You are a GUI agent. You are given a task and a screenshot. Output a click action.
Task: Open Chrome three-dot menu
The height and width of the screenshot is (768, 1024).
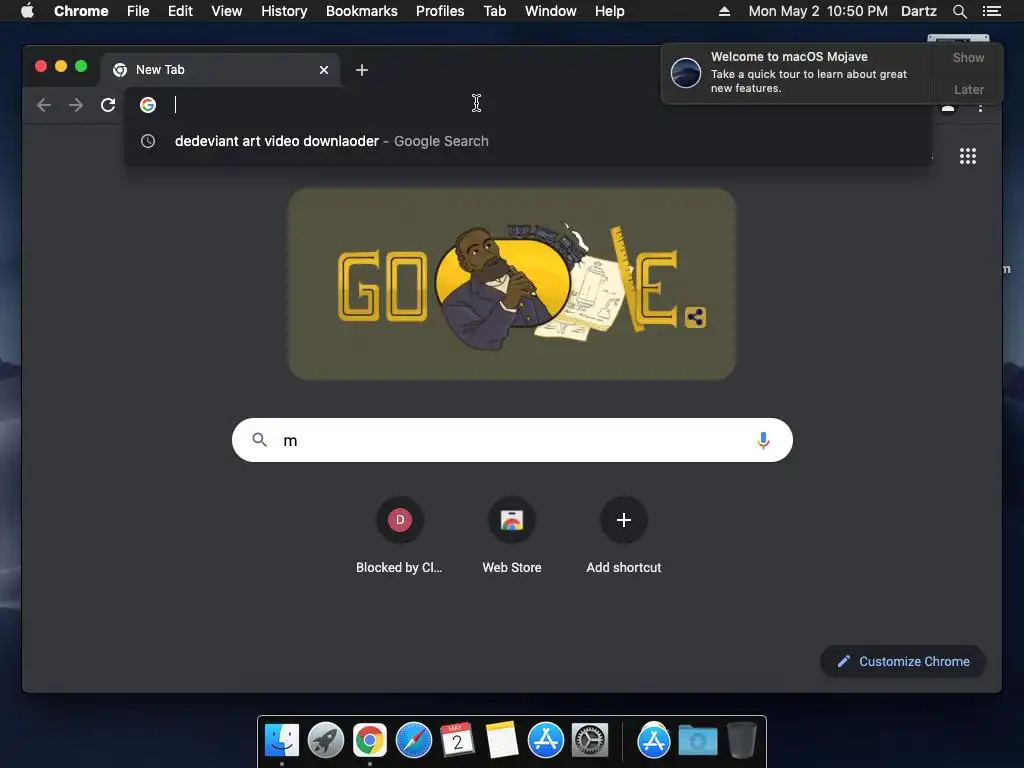click(980, 108)
